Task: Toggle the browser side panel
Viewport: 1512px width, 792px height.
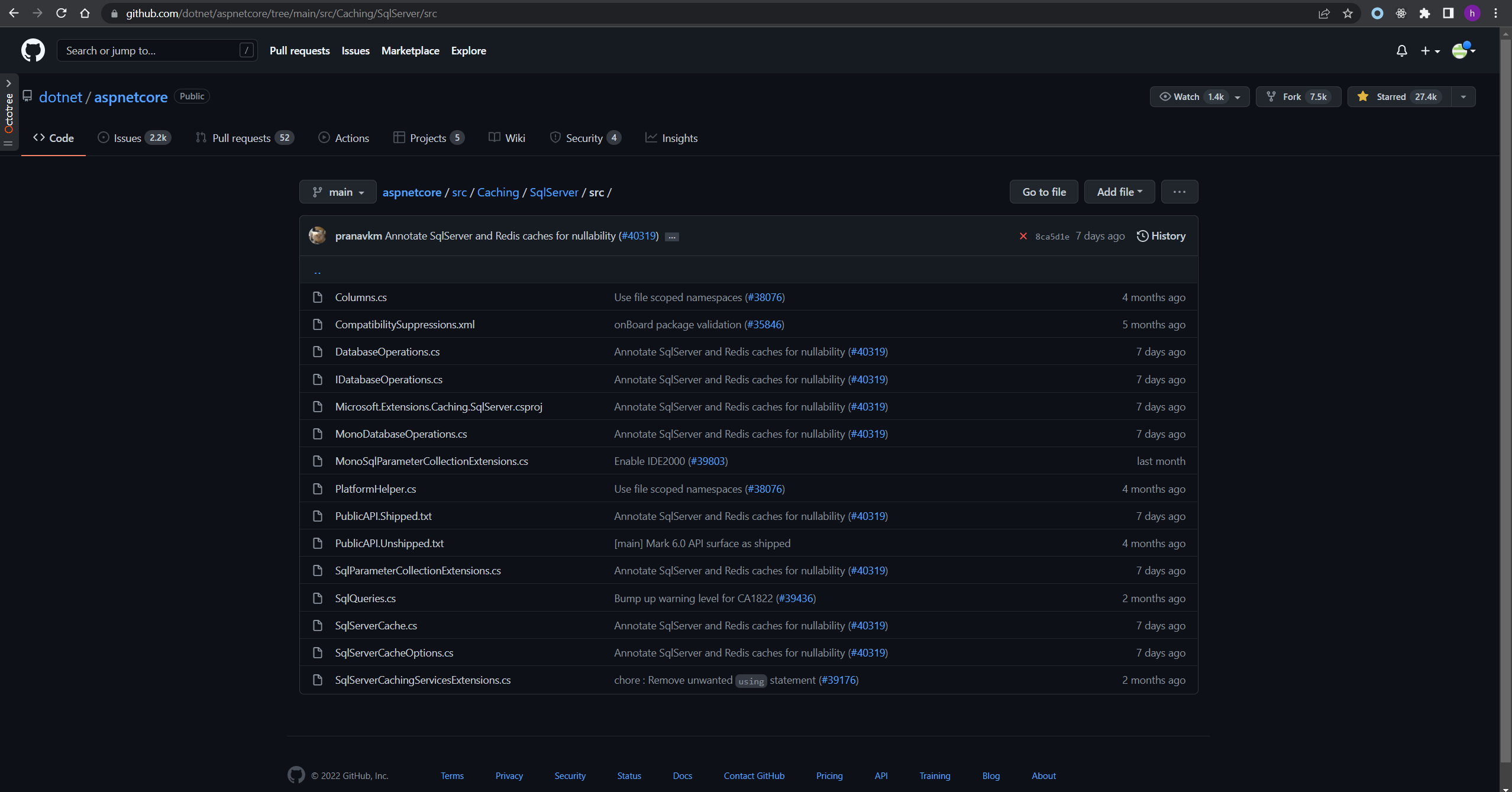Action: pyautogui.click(x=1448, y=13)
